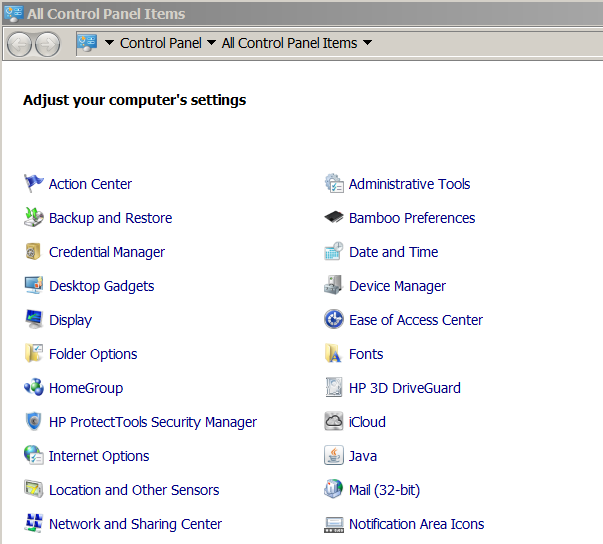The width and height of the screenshot is (603, 544).
Task: Expand the dropdown arrow before Control Panel
Action: pyautogui.click(x=109, y=42)
